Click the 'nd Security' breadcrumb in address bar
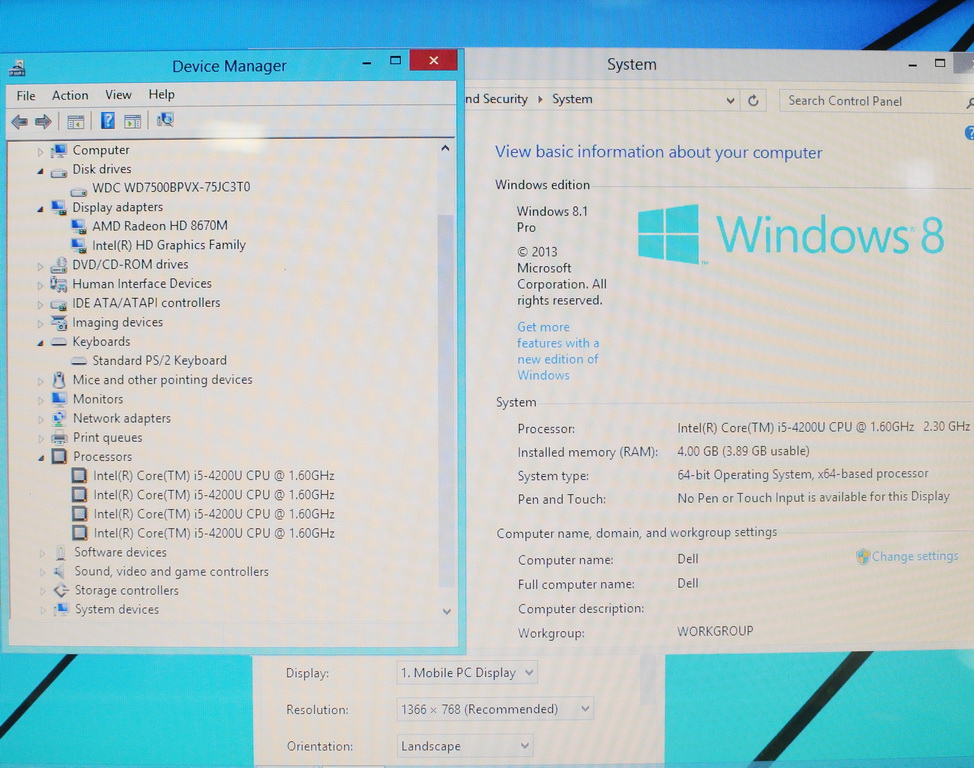 497,99
